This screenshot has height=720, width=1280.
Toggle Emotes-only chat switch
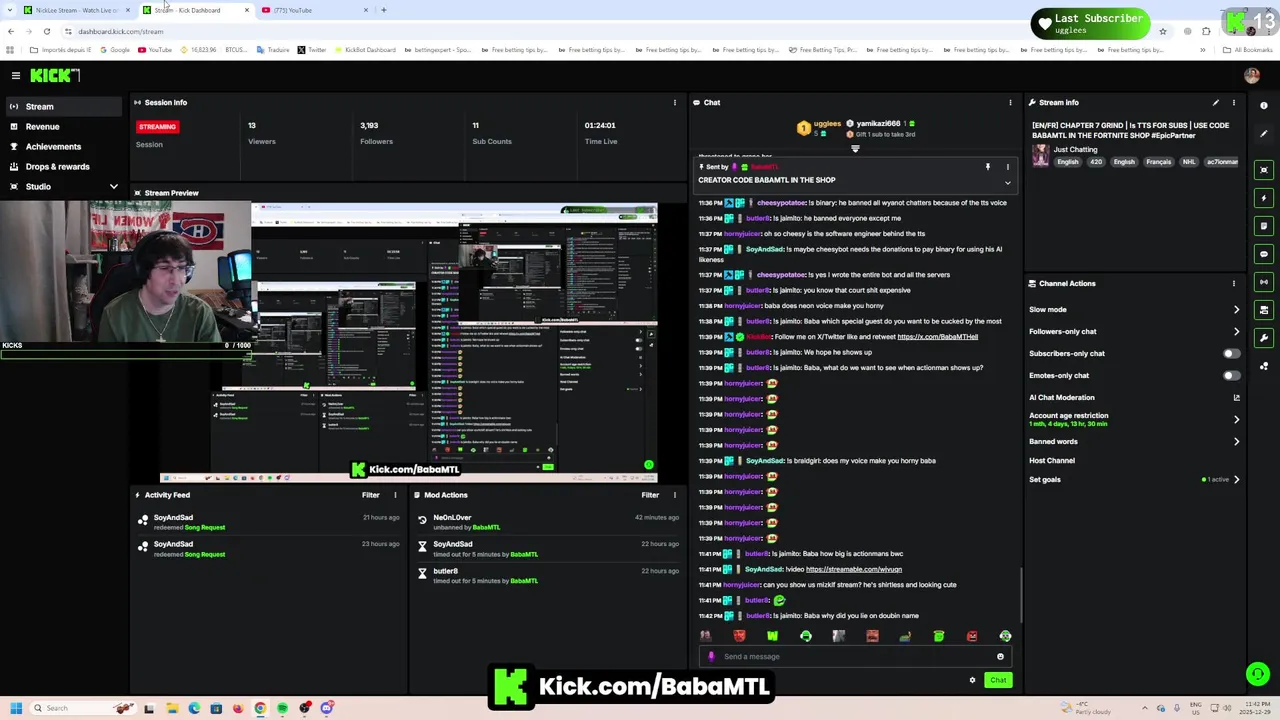click(1232, 375)
